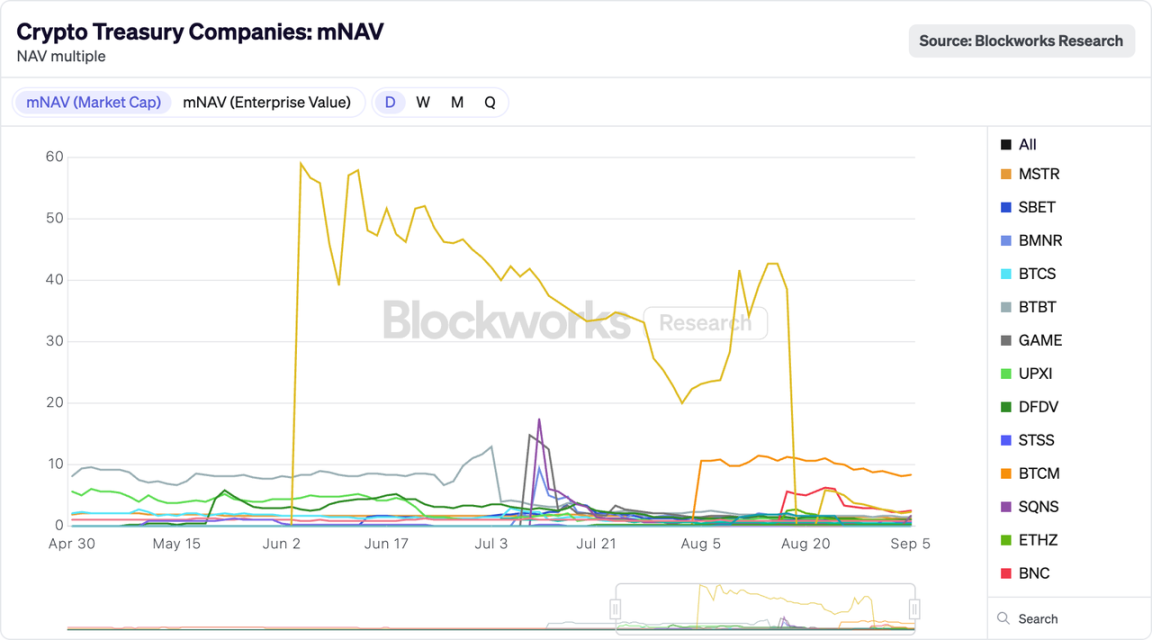Click the right range slider handle
1152x640 pixels.
(914, 608)
